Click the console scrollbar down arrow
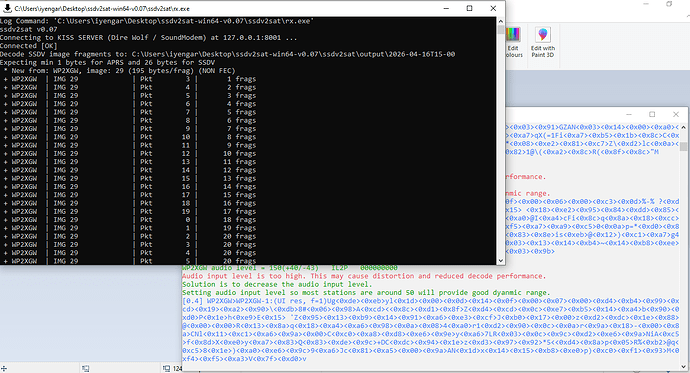This screenshot has height=373, width=690. (x=501, y=260)
